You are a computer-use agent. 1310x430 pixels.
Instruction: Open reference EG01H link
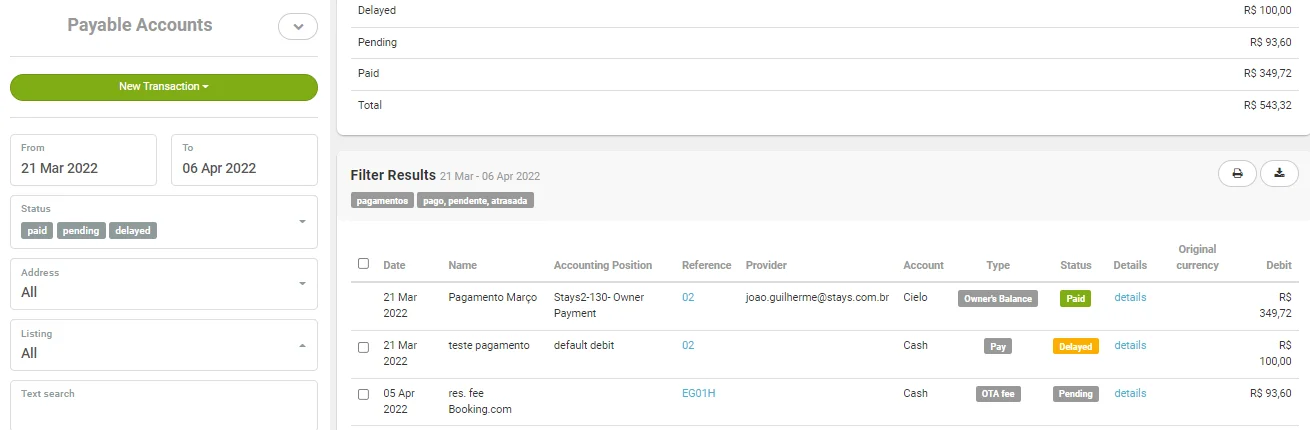click(x=698, y=393)
